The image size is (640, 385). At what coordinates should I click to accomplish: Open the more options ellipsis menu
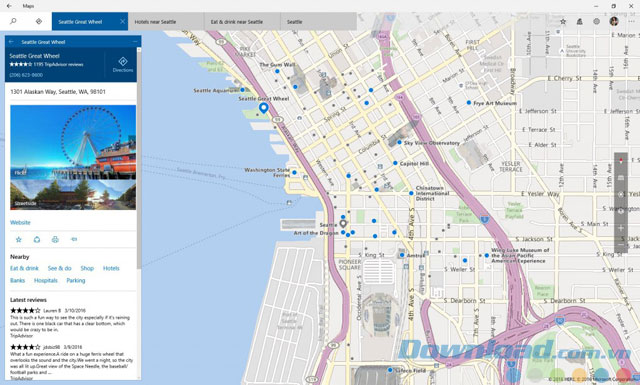(631, 21)
